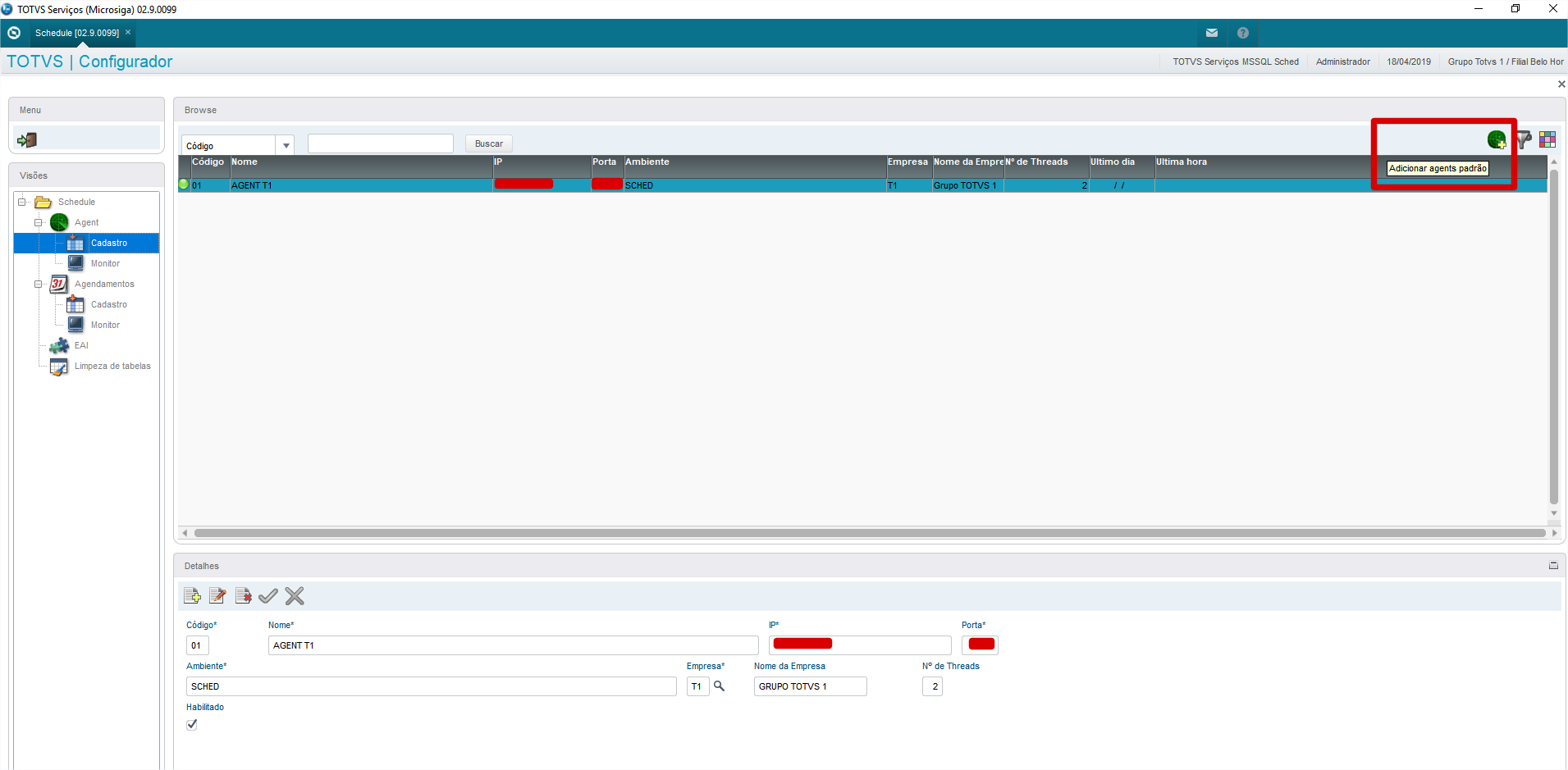Select the Agent item in the tree
The width and height of the screenshot is (1568, 770).
86,222
